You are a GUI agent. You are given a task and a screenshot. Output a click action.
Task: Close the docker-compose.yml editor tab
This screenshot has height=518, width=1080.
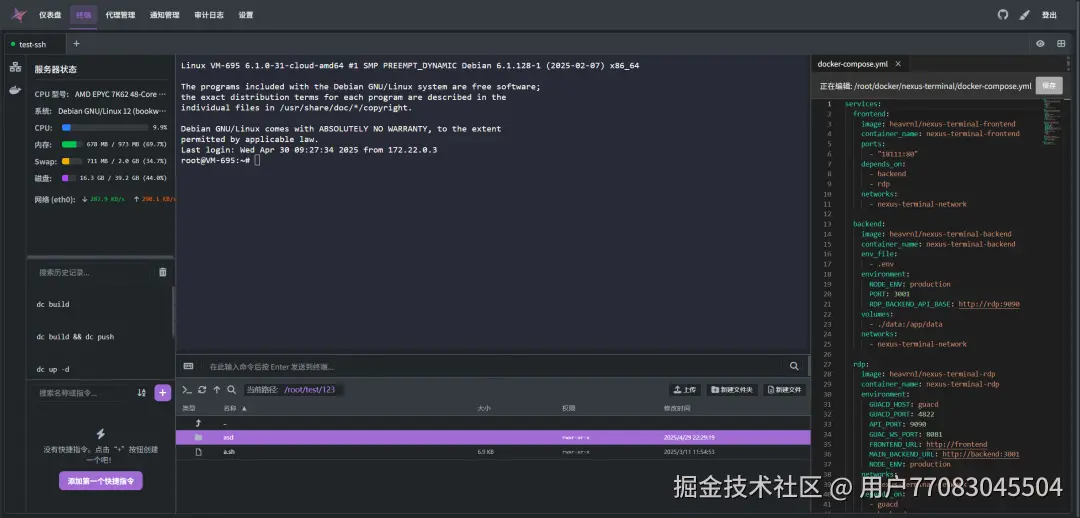[897, 64]
